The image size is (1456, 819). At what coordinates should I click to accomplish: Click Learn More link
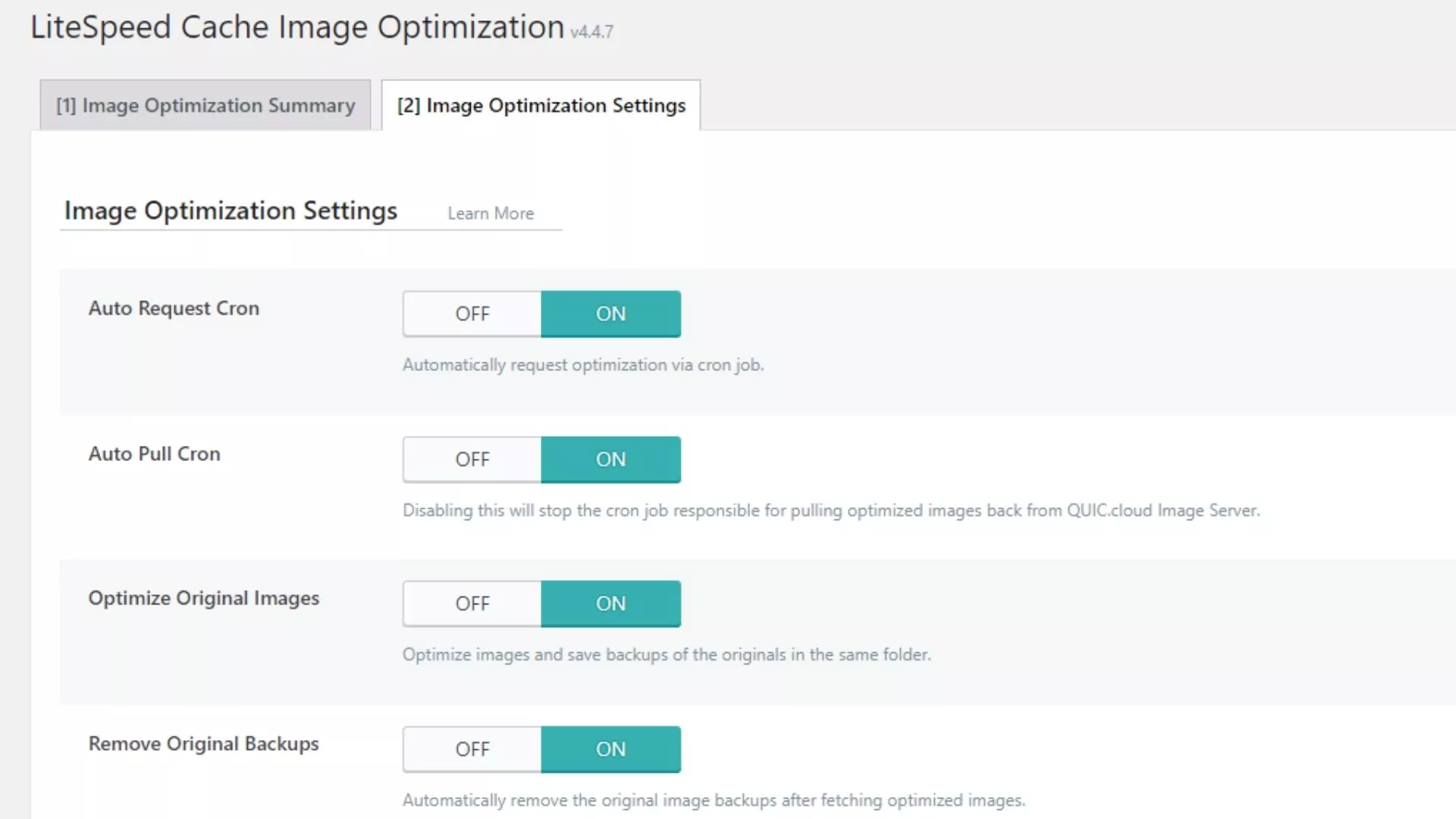(491, 212)
